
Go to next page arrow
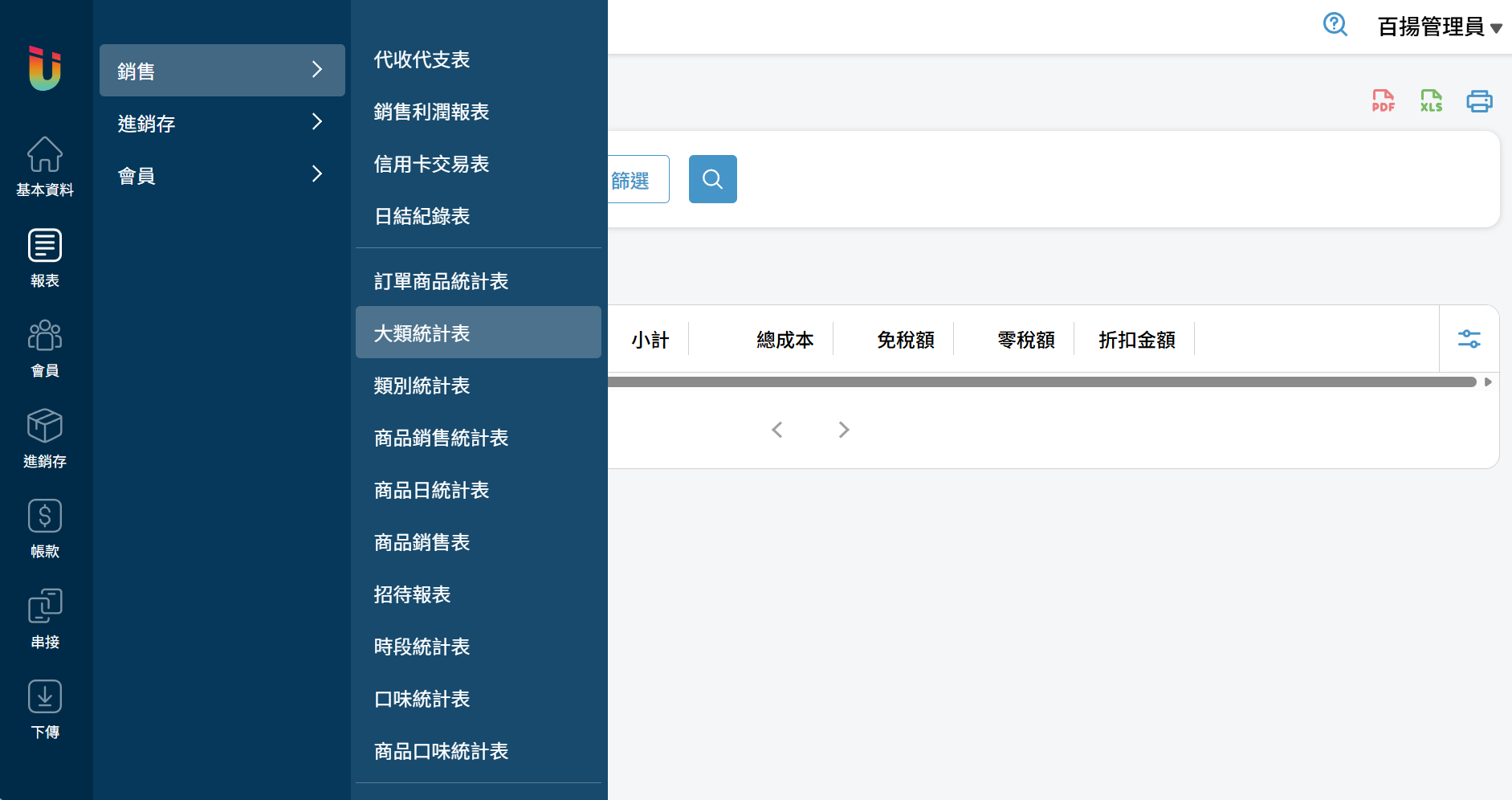(843, 430)
